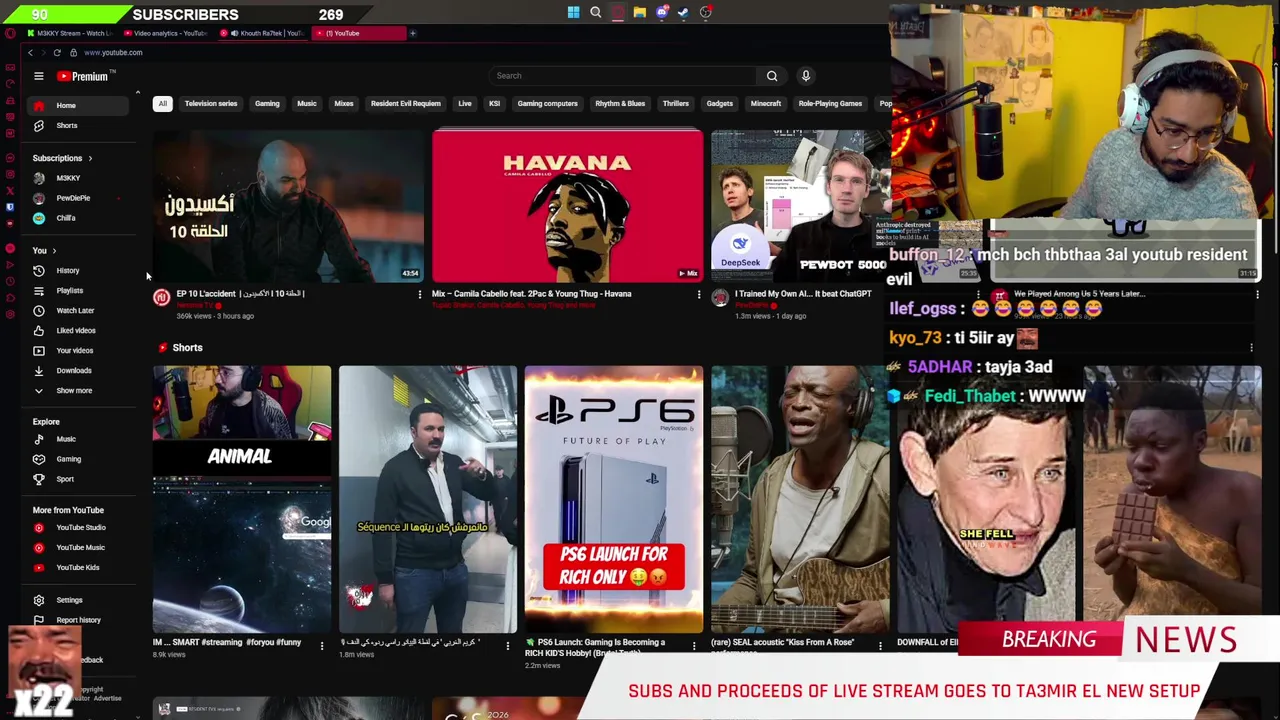Open the Havana mix thumbnail
The image size is (1280, 720).
pos(568,206)
